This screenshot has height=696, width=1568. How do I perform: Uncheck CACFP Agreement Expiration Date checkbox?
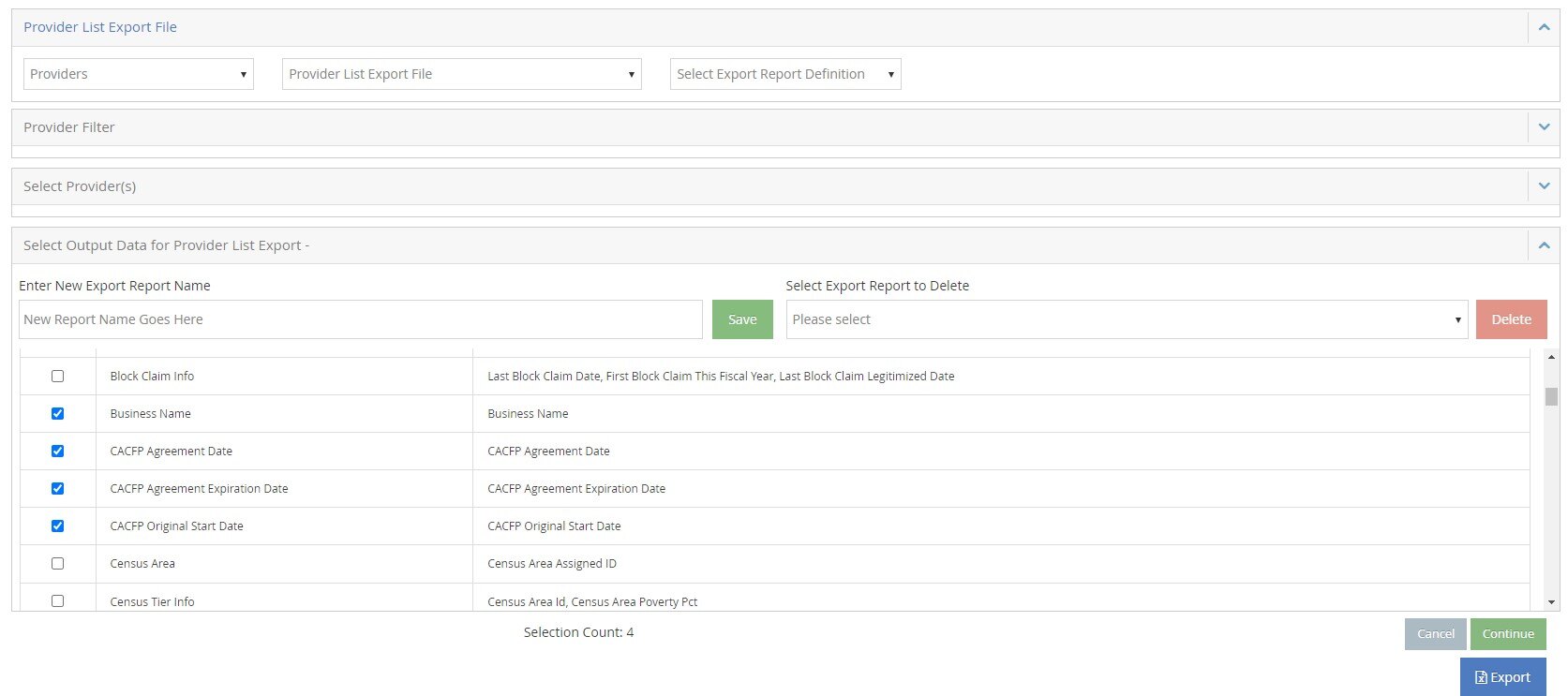(58, 489)
